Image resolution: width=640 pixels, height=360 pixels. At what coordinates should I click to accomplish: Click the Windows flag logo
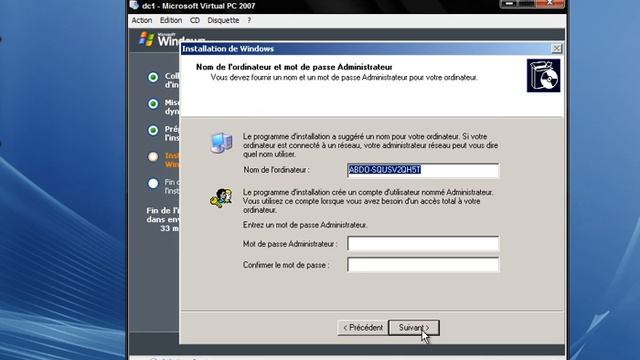pyautogui.click(x=147, y=39)
